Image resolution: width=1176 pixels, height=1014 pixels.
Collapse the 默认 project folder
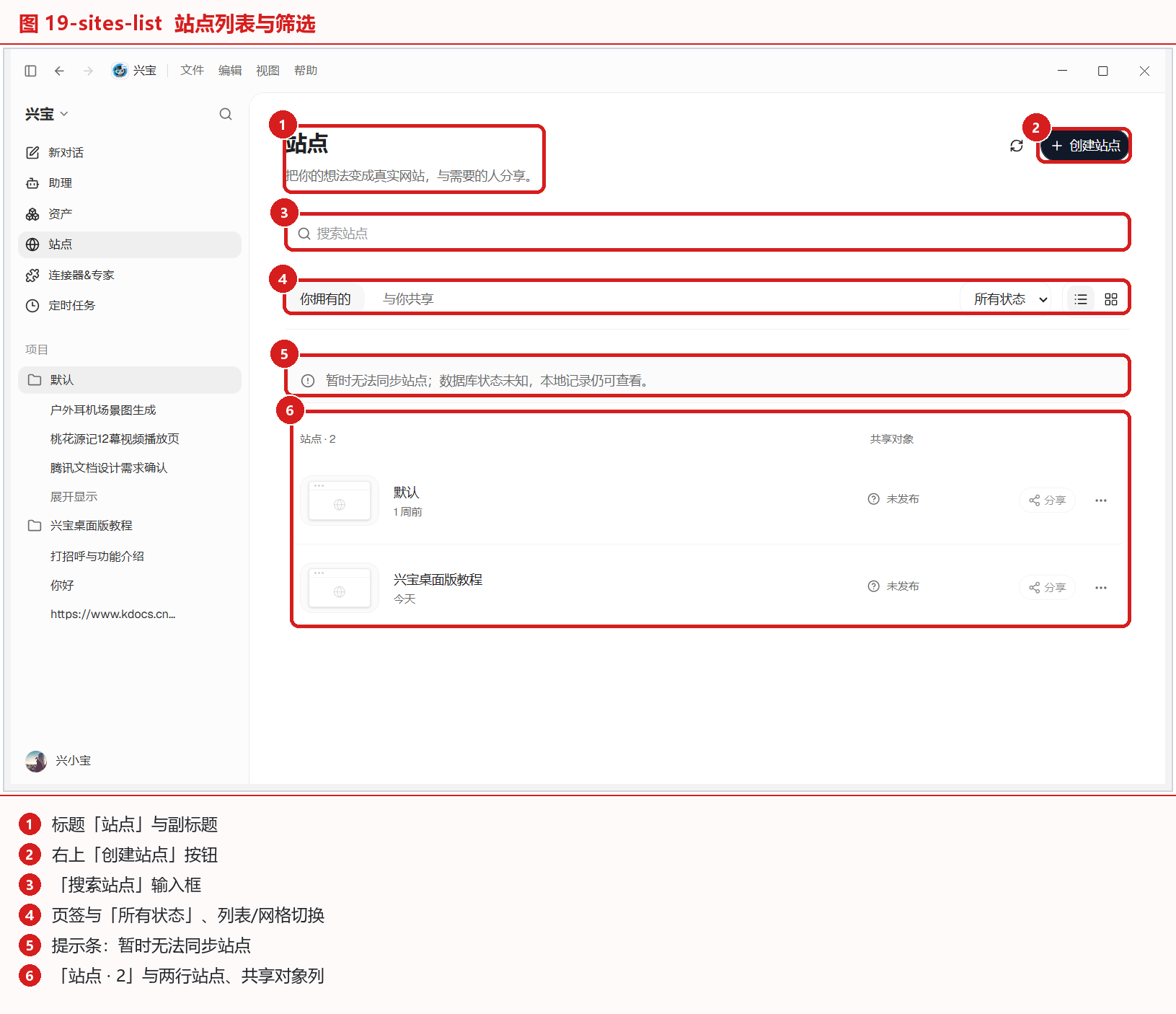[130, 380]
